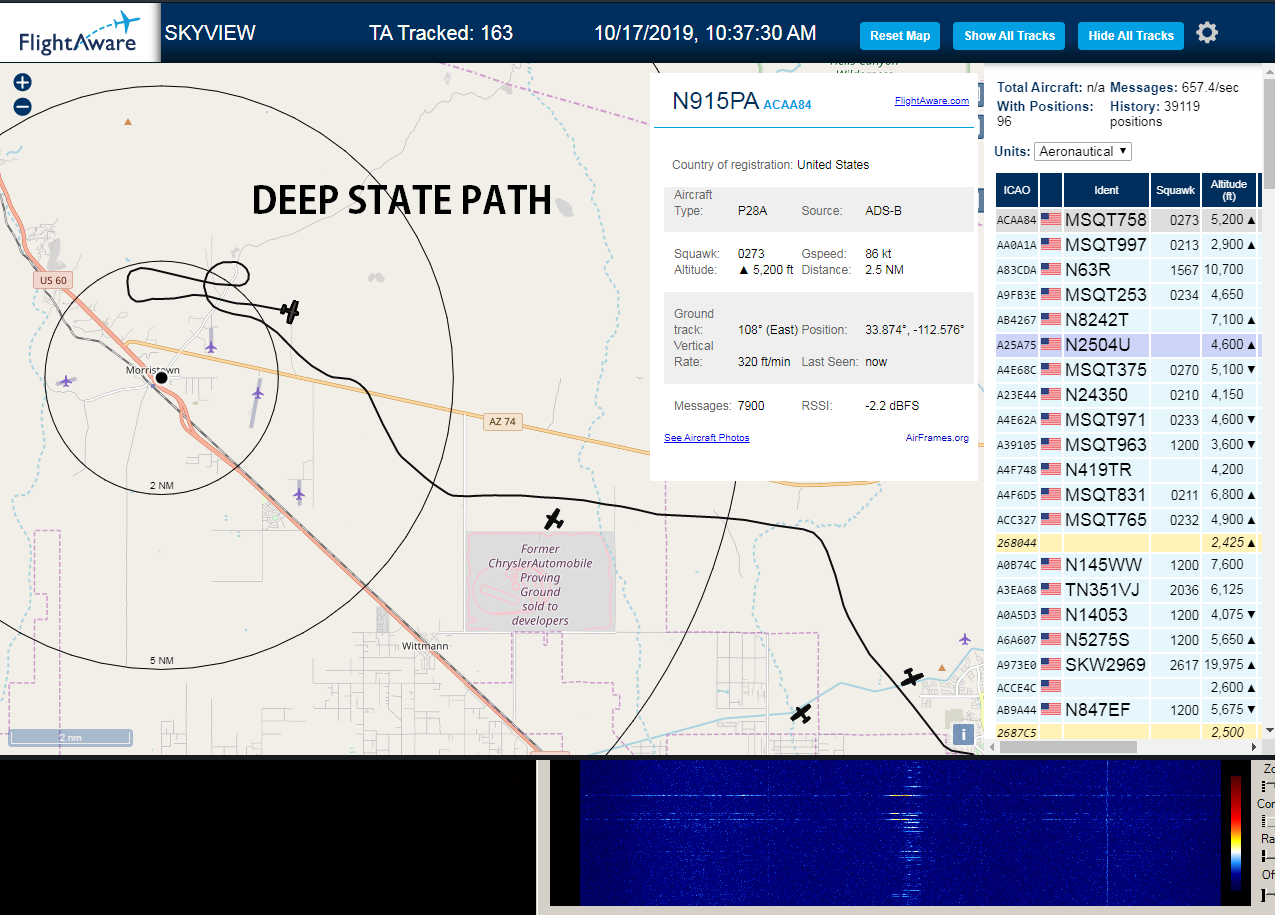Click the Zoom slider in waterfall panel
The image size is (1275, 915).
(x=1268, y=787)
